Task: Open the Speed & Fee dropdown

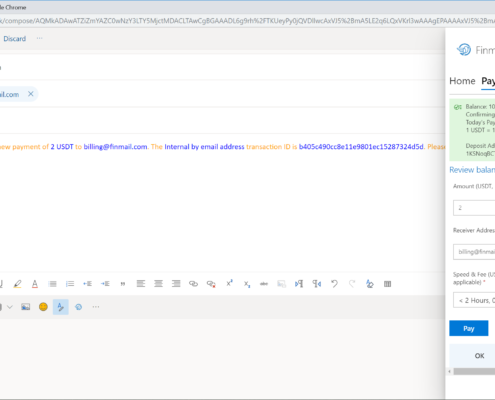Action: point(474,300)
